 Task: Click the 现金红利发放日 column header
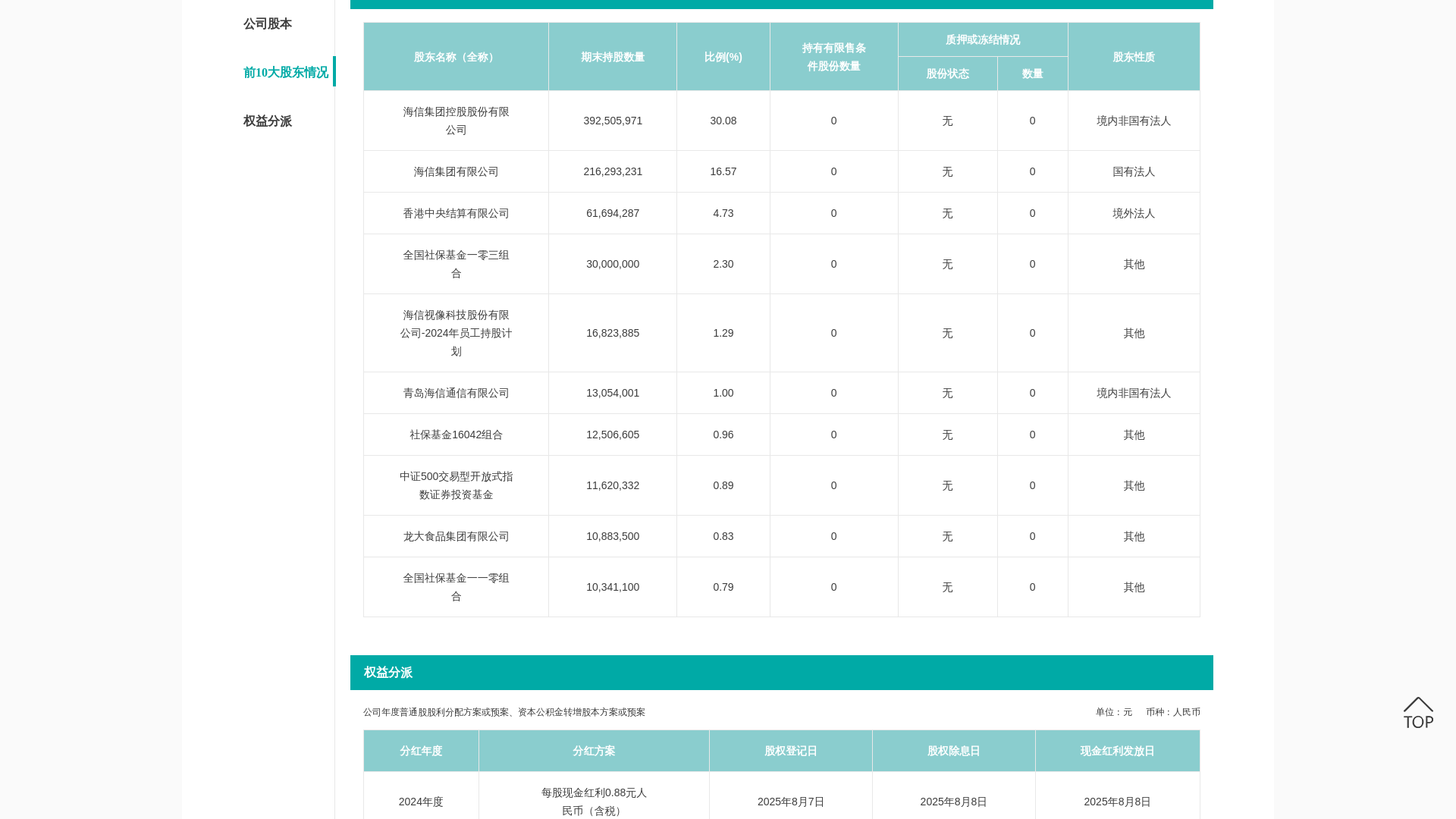point(1118,751)
